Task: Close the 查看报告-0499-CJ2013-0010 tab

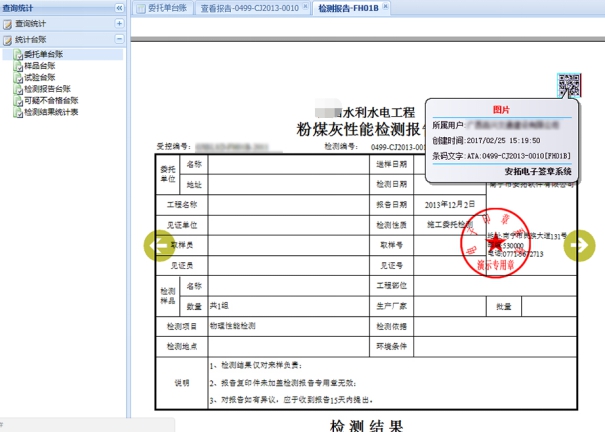Action: click(x=303, y=7)
